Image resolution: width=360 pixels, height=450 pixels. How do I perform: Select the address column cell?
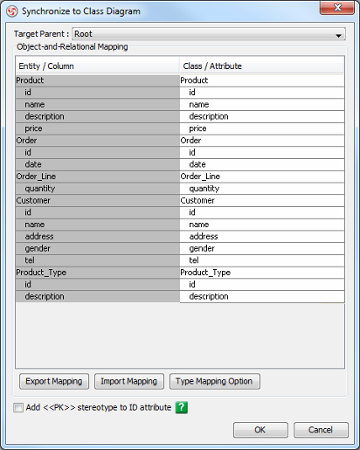pos(98,237)
